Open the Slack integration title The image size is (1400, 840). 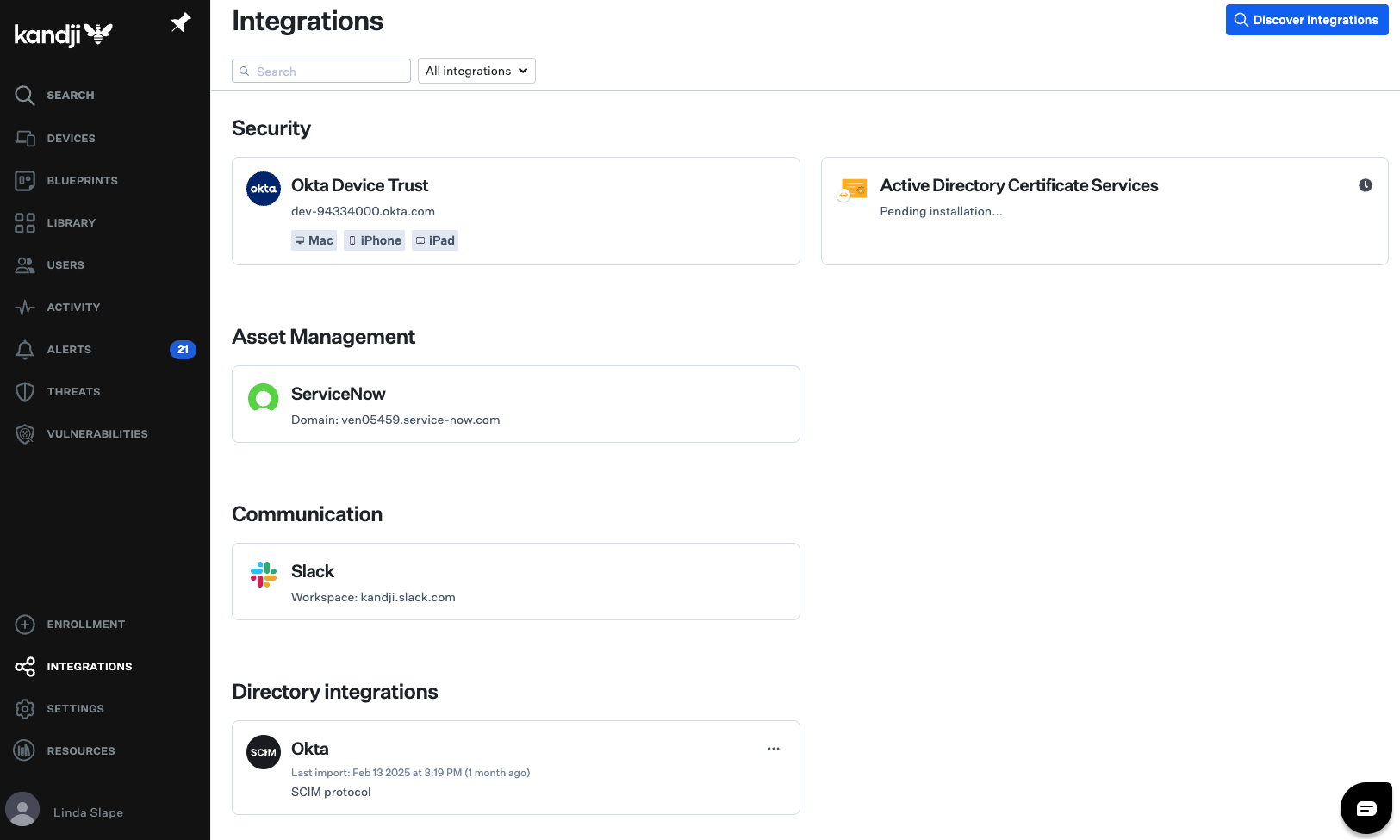click(x=313, y=571)
